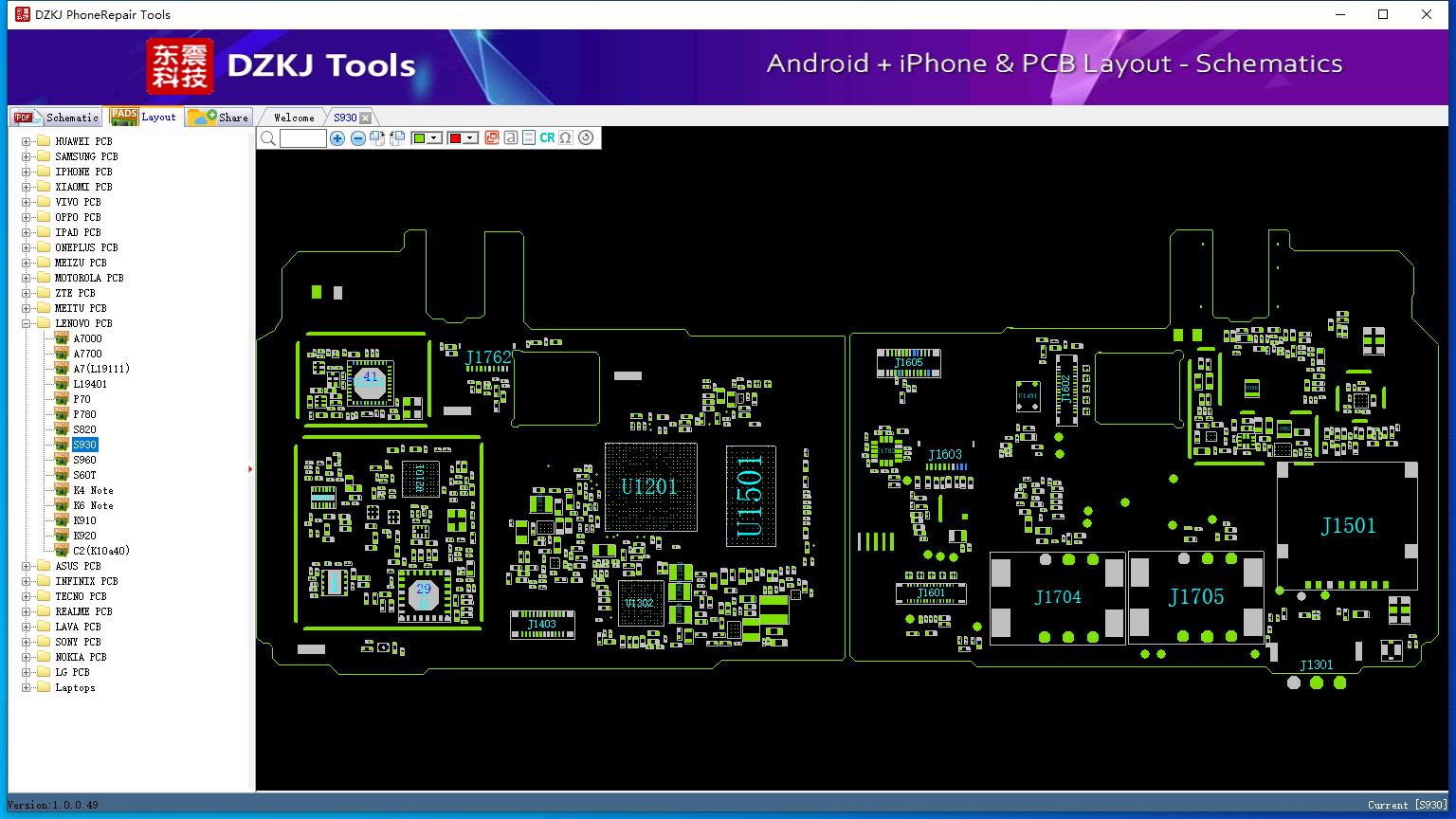Viewport: 1456px width, 819px height.
Task: Switch to the Schematic tab
Action: coord(57,118)
